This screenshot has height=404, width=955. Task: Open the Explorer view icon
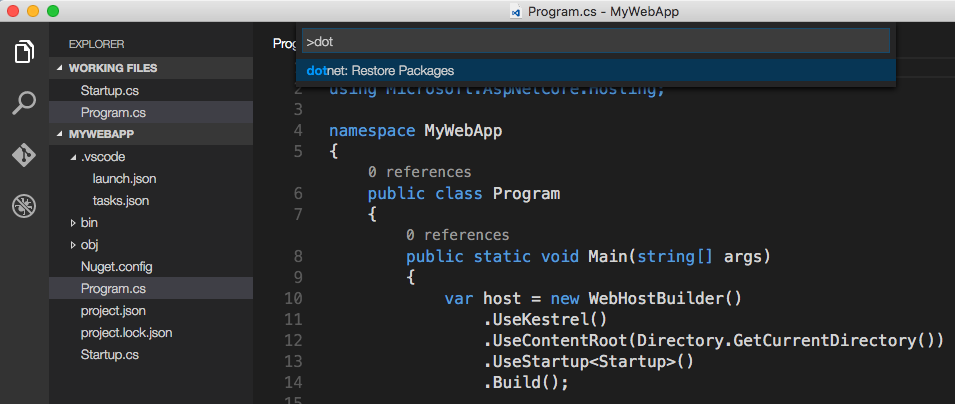(x=24, y=52)
